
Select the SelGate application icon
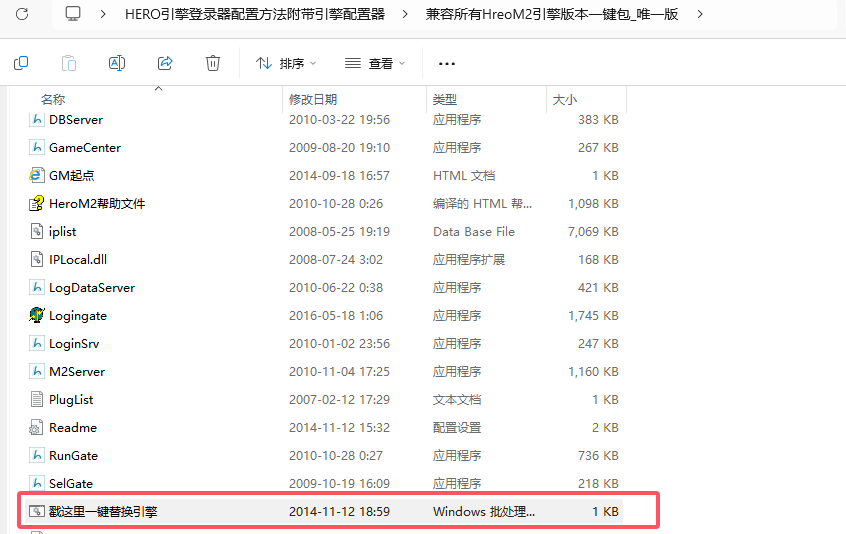[x=36, y=483]
